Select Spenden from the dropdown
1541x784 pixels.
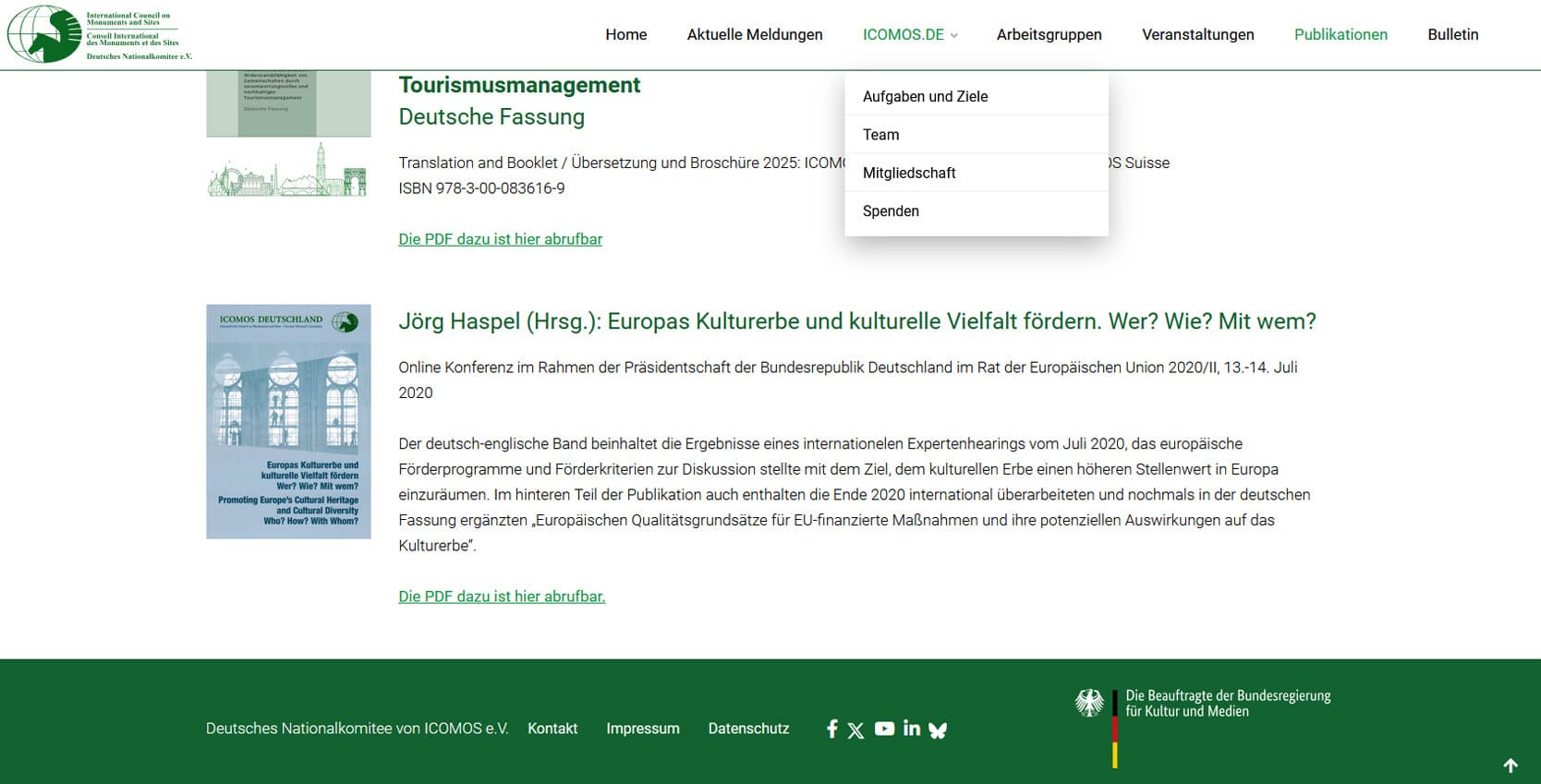point(891,211)
